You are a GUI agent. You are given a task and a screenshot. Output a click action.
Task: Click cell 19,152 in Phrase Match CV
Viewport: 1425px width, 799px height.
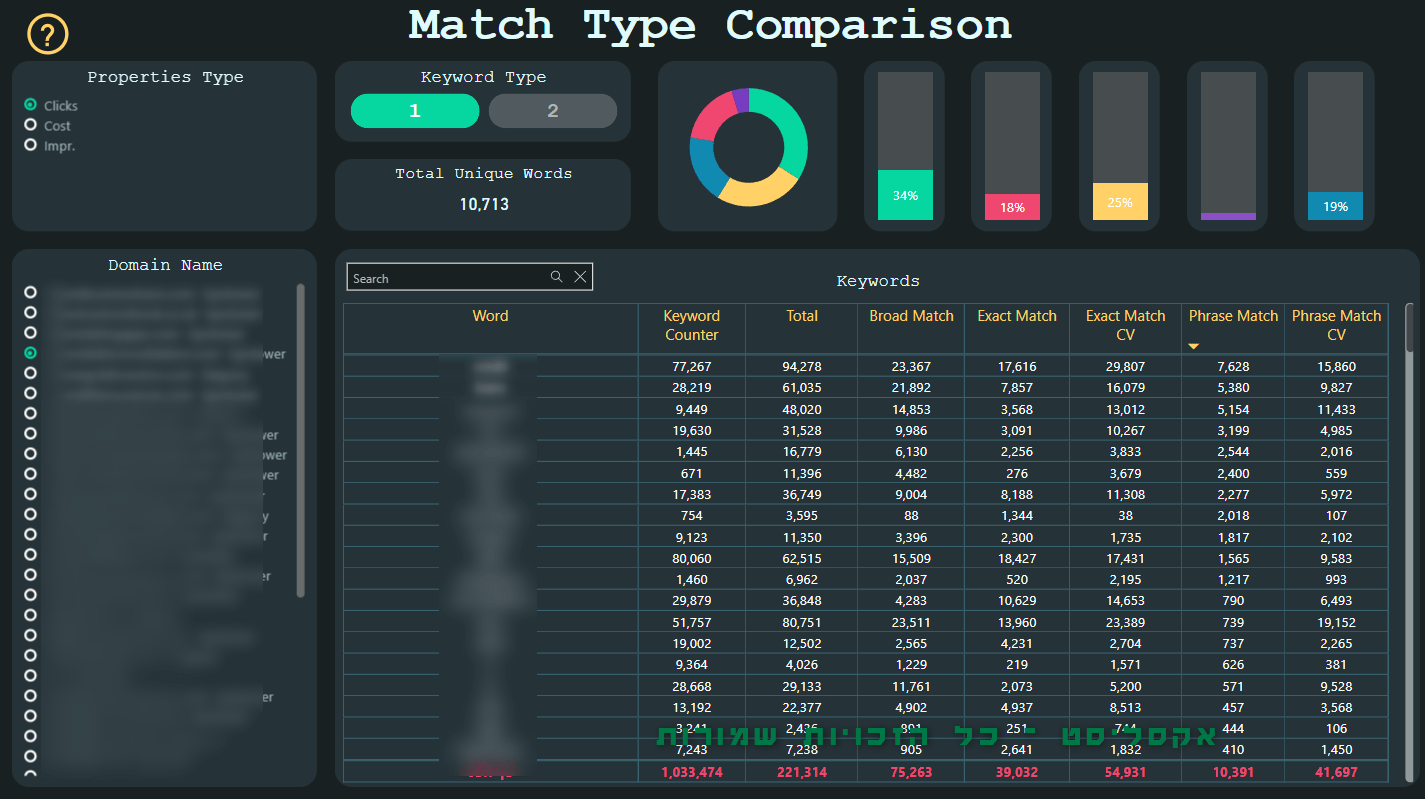pos(1336,622)
